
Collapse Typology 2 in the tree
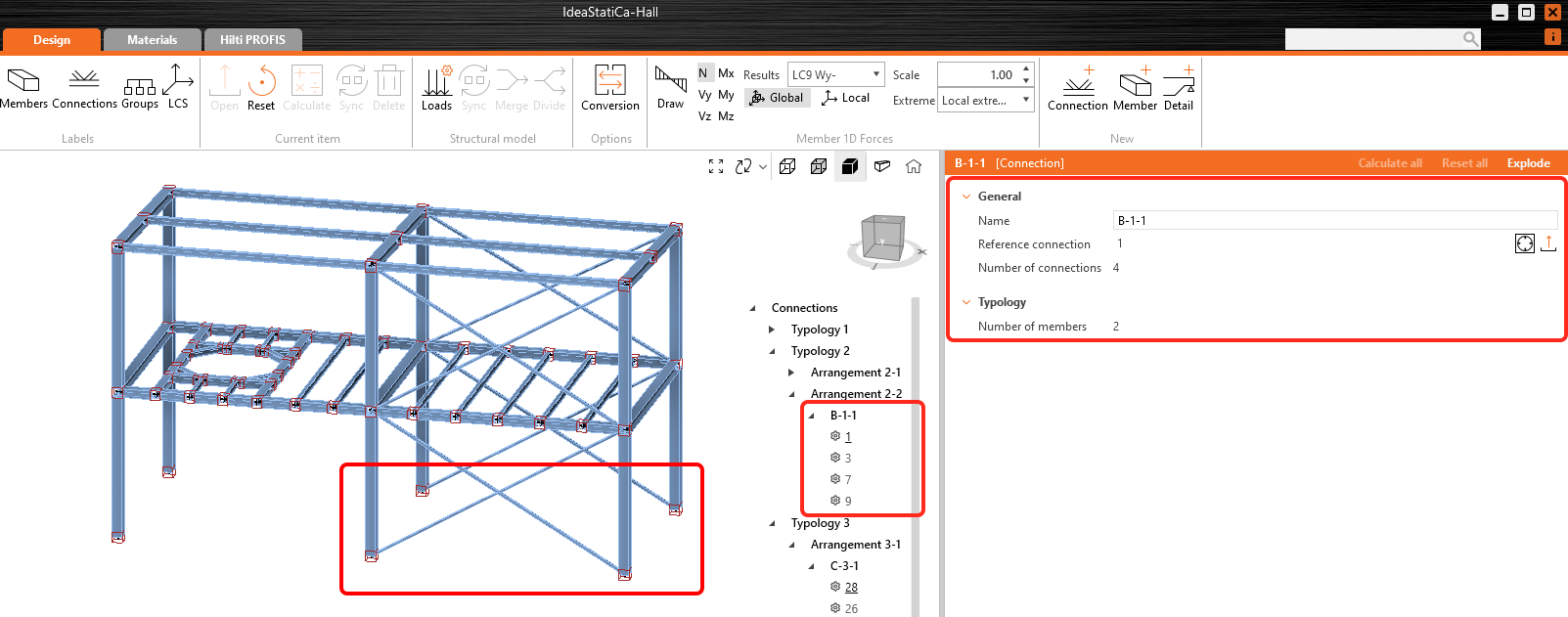(772, 351)
